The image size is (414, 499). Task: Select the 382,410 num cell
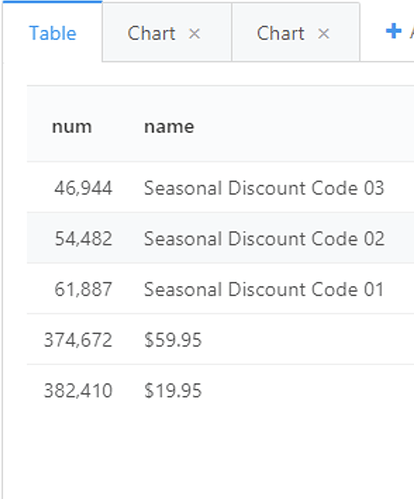tap(78, 391)
